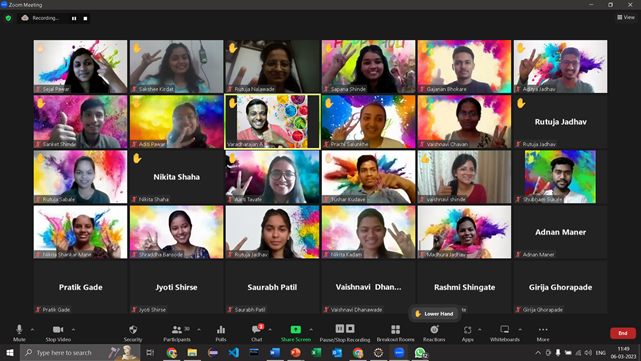The width and height of the screenshot is (641, 361).
Task: Open Word from the taskbar
Action: 275,352
